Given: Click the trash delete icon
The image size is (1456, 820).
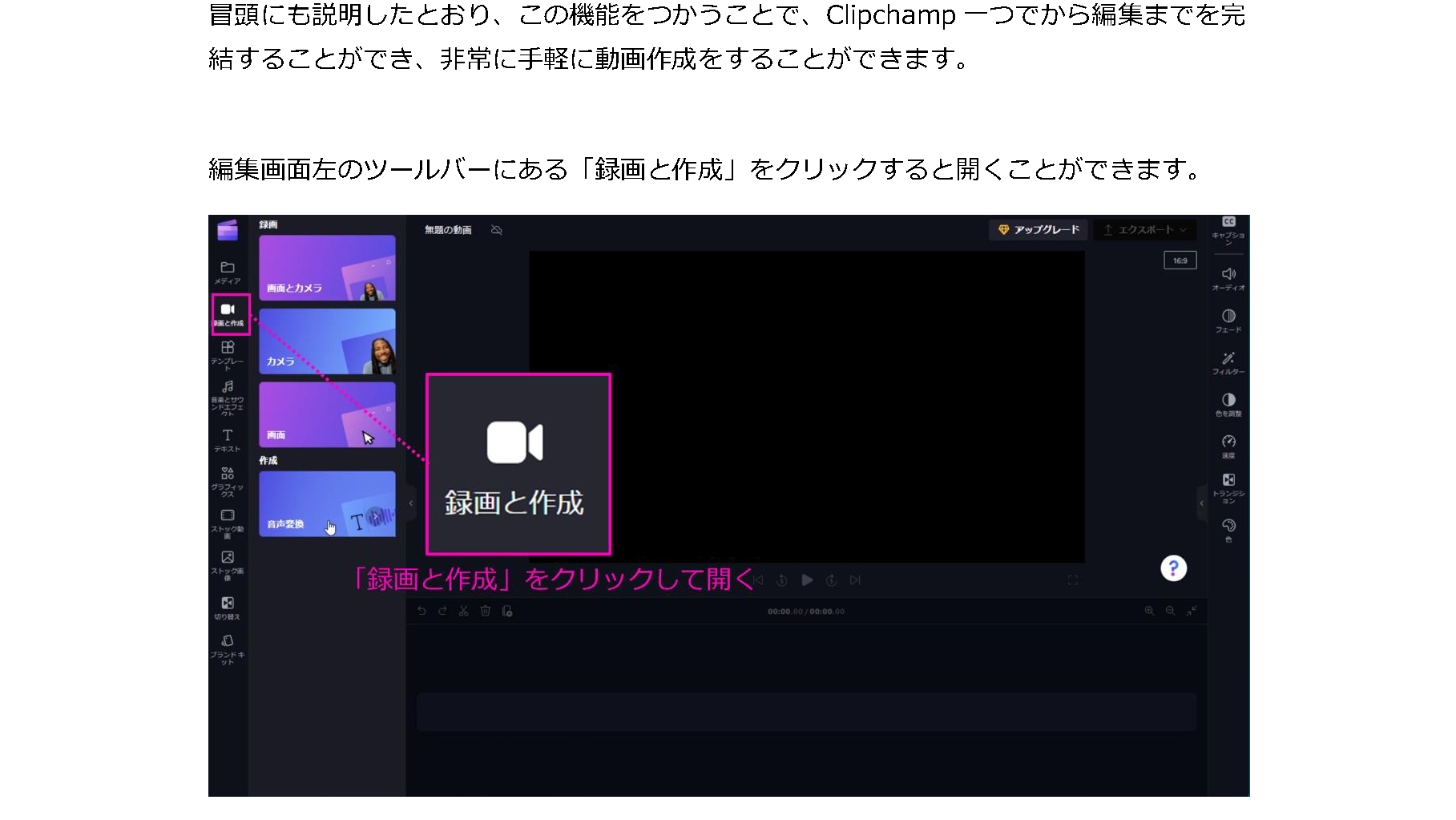Looking at the screenshot, I should click(485, 611).
